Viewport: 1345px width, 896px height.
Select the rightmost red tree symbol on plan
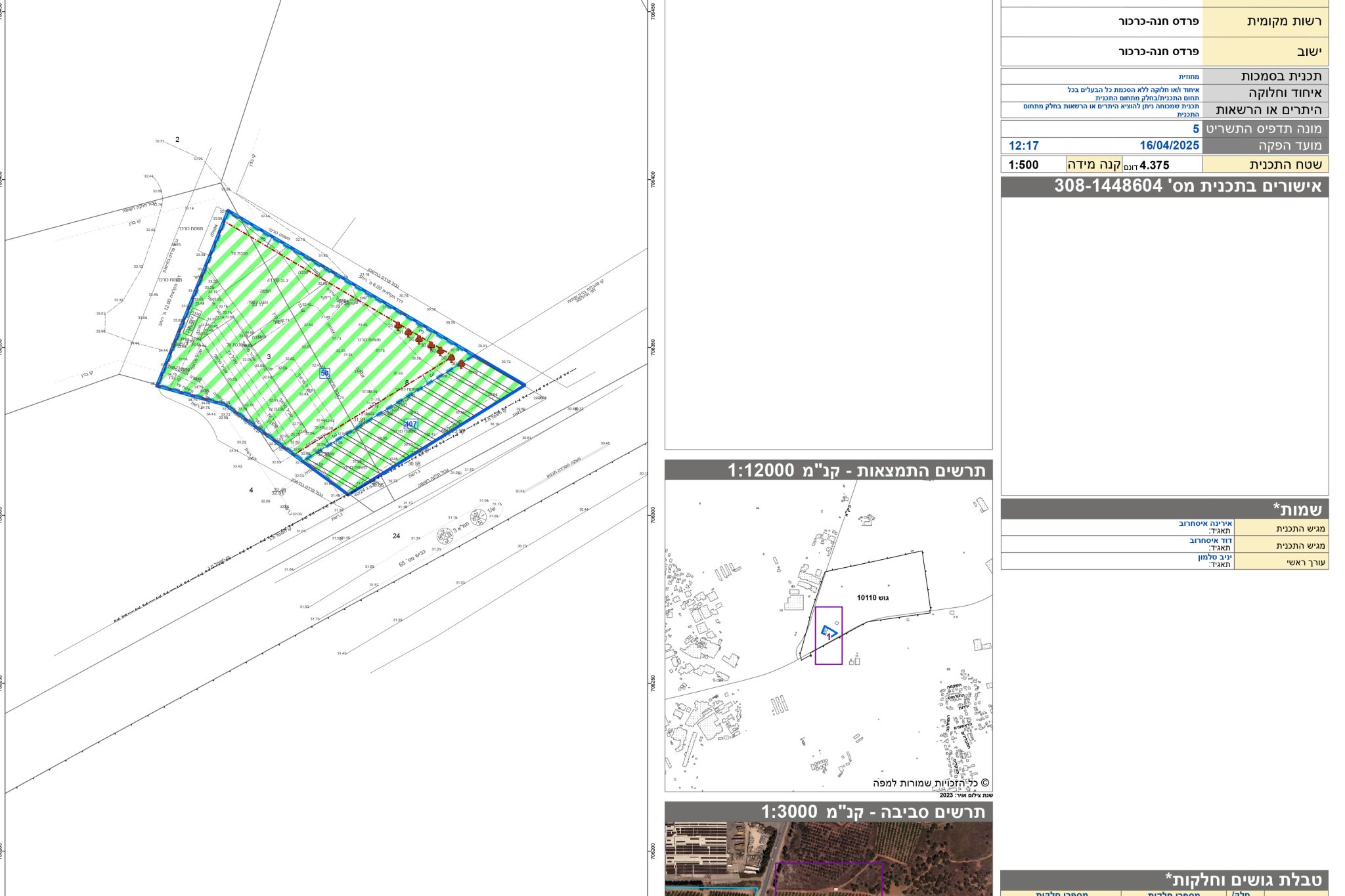pos(461,364)
